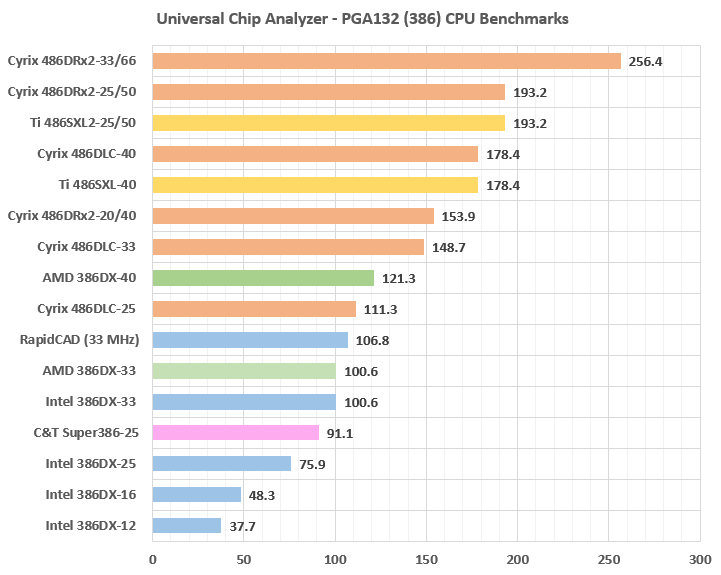This screenshot has height=575, width=721.
Task: Click the blue Intel 386DX-33 bar
Action: [244, 402]
